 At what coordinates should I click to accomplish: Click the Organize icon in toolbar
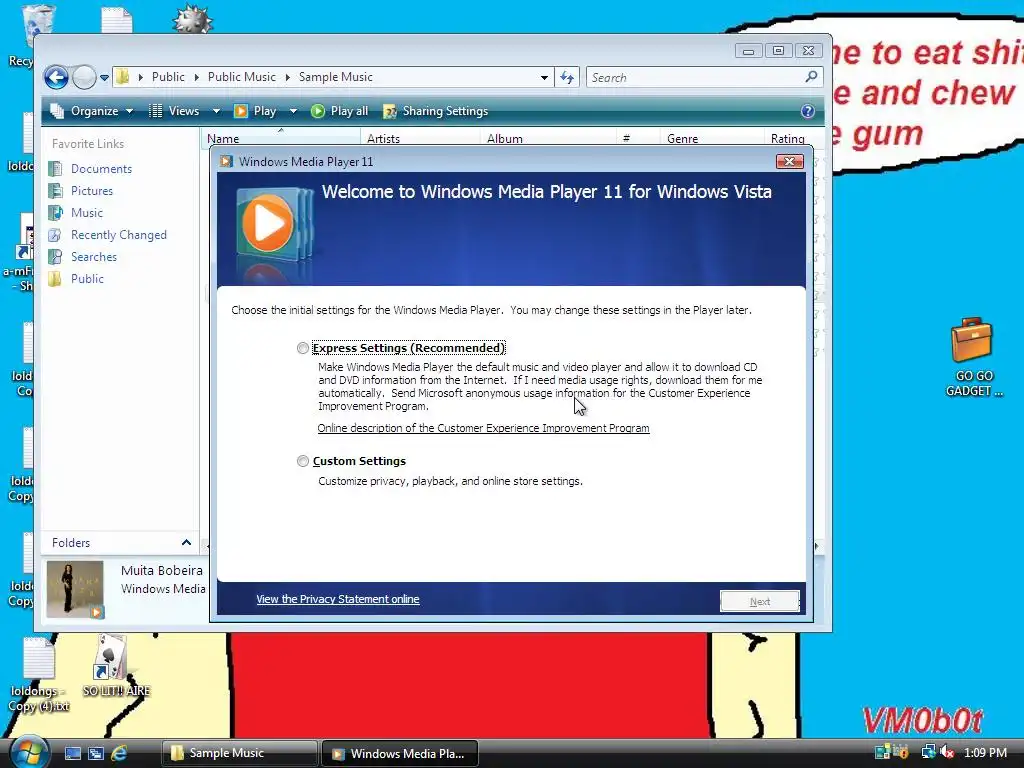[57, 111]
